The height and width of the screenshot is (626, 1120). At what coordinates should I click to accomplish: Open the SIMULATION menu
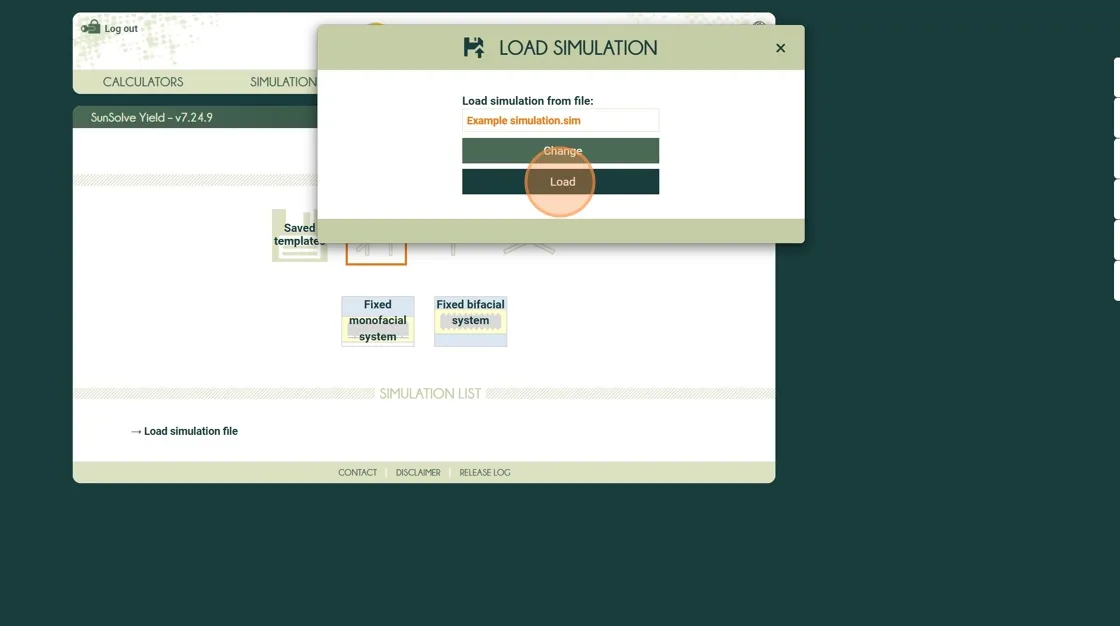pyautogui.click(x=283, y=82)
